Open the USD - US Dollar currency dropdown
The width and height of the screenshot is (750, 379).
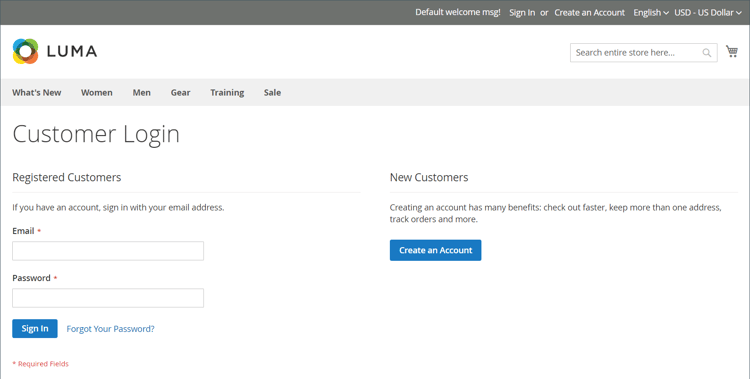coord(707,12)
